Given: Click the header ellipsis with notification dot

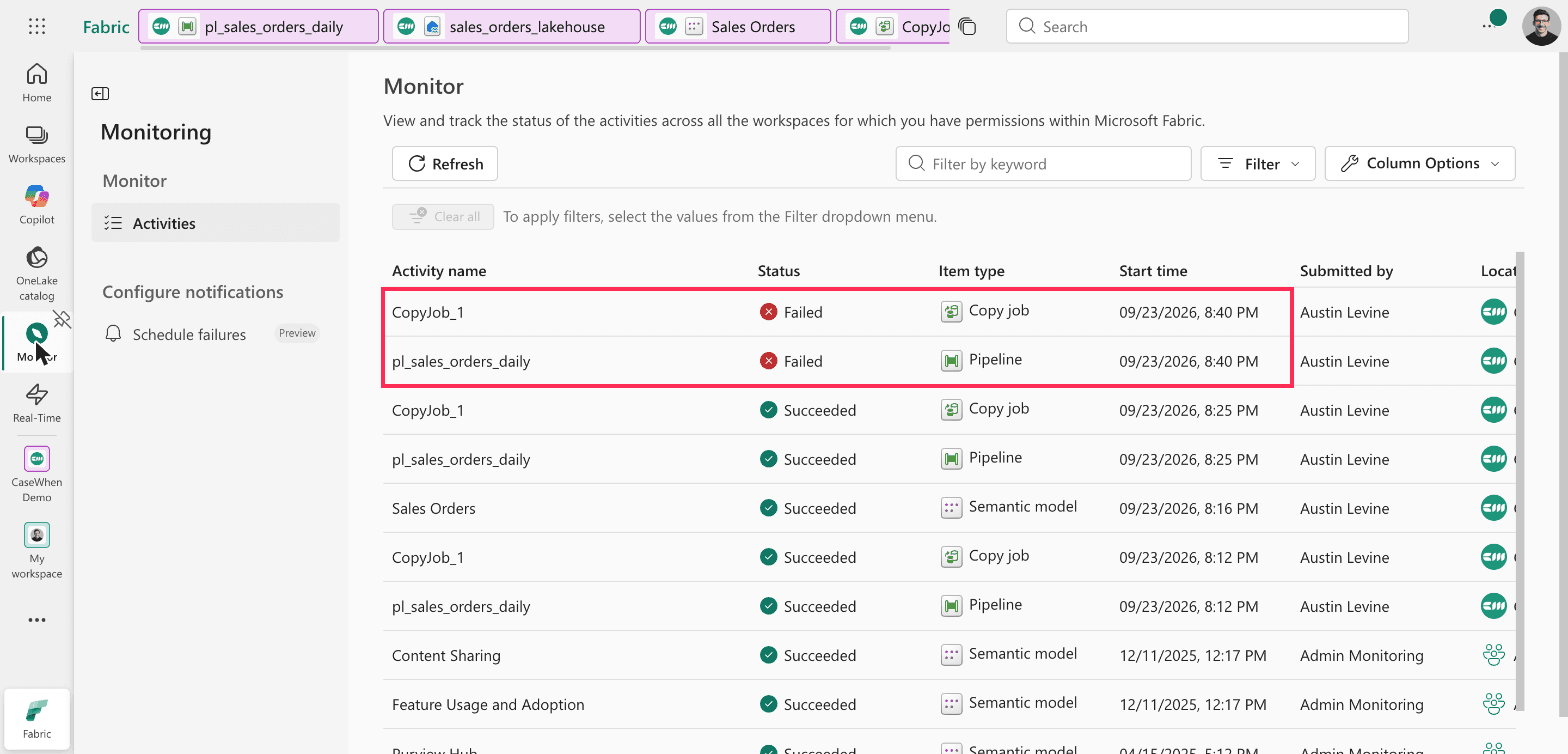Looking at the screenshot, I should tap(1494, 22).
